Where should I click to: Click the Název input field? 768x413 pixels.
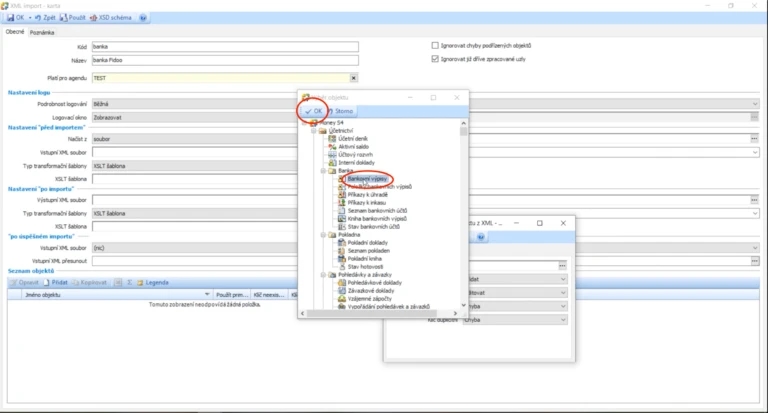(225, 60)
